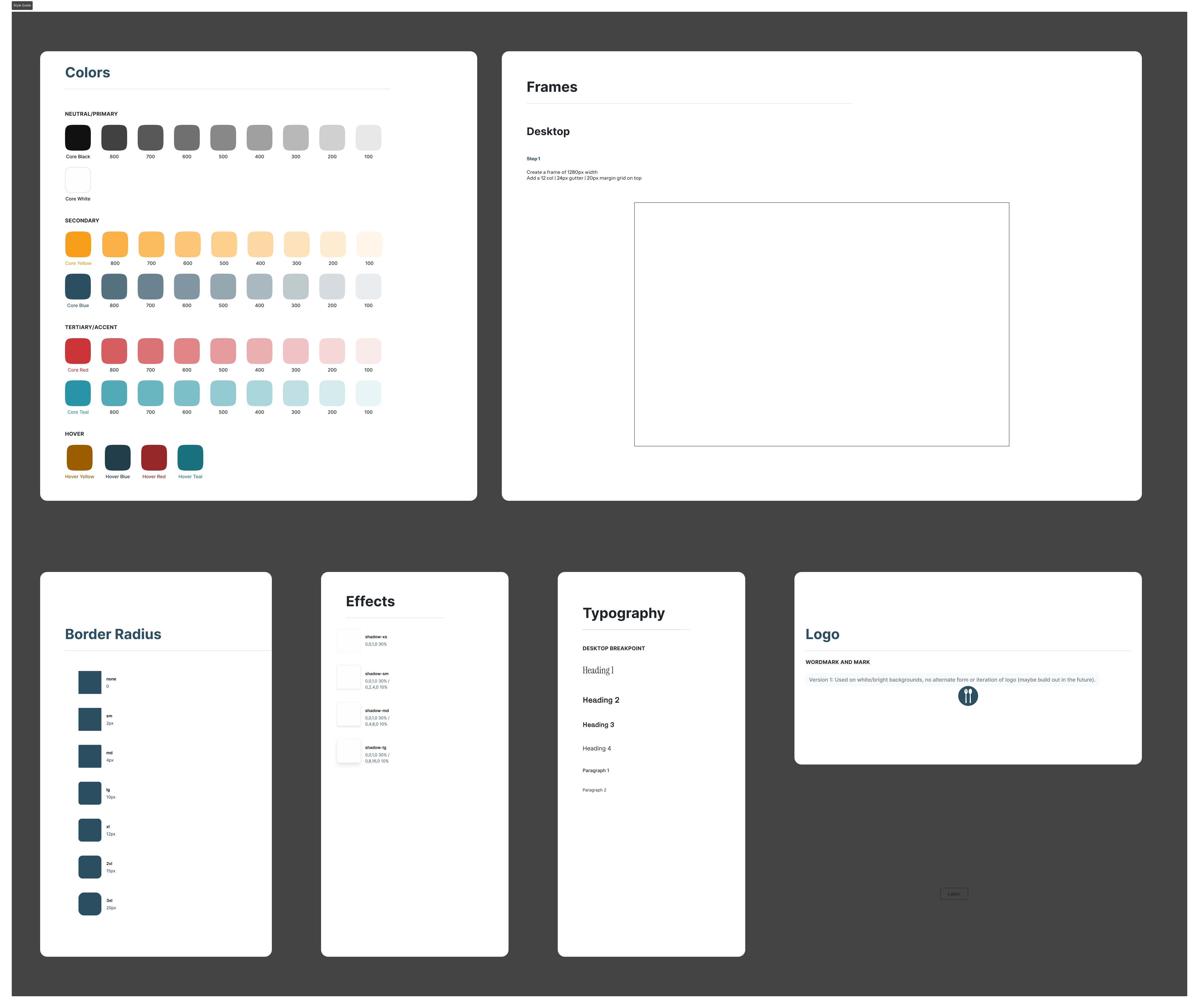Viewport: 1199px width, 1008px height.
Task: Click the Style Guide frame label
Action: [22, 5]
